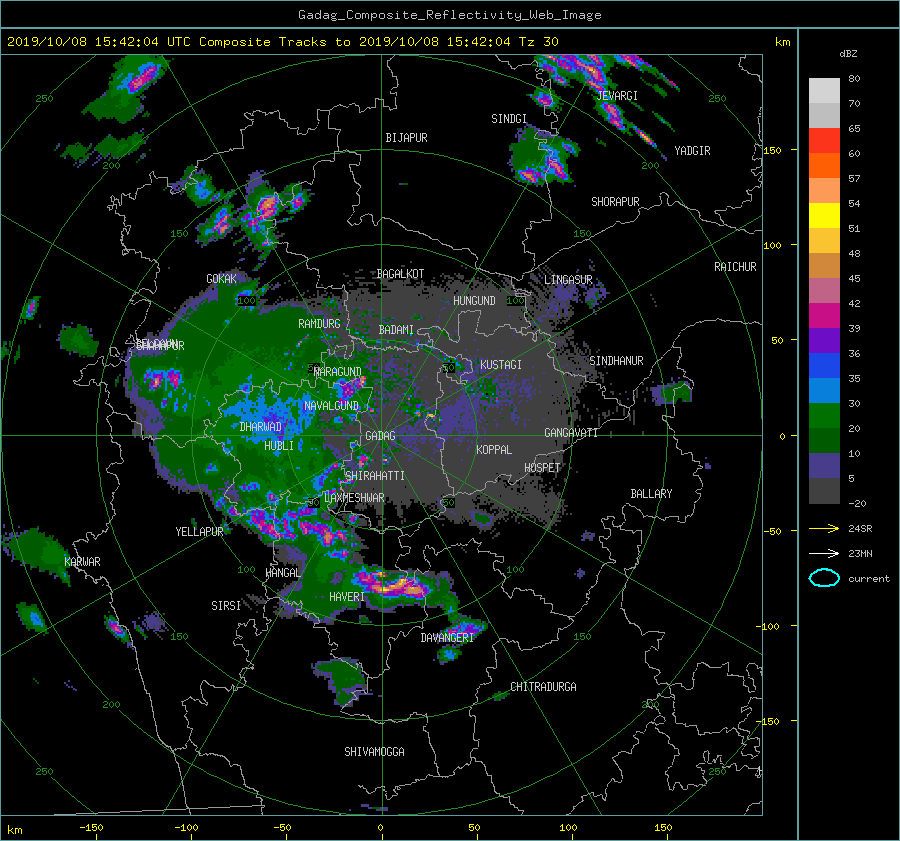Click the JEVARGI city label
900x841 pixels.
coord(617,96)
